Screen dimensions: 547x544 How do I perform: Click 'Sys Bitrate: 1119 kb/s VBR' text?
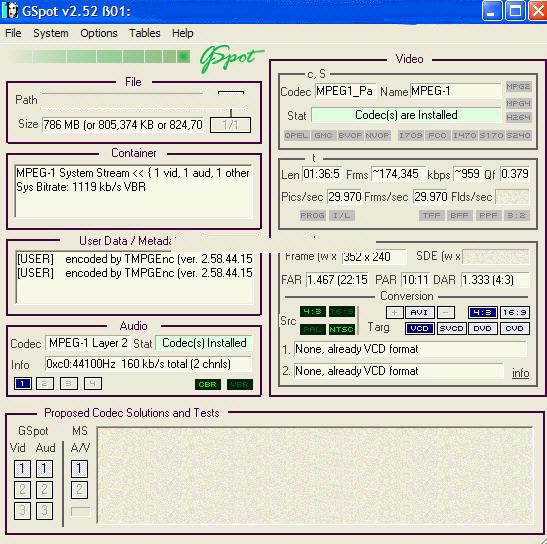(81, 187)
